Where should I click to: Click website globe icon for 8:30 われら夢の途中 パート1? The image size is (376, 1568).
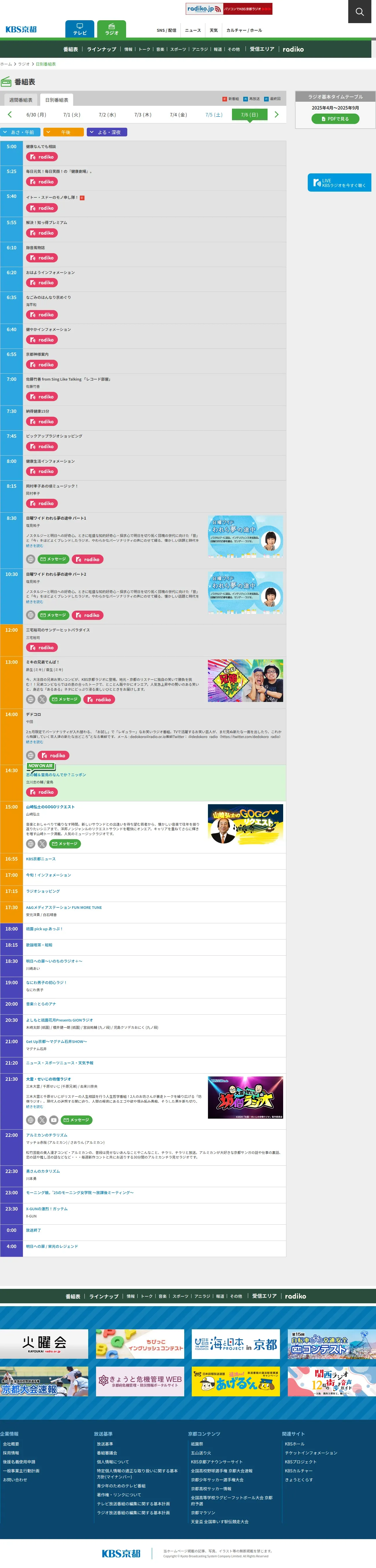pyautogui.click(x=30, y=559)
